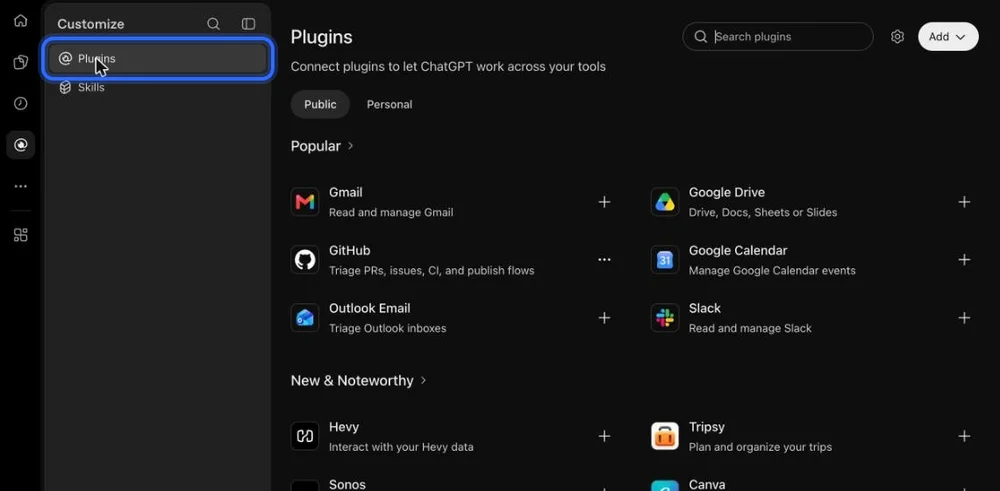Open the history clock icon in left rail
The height and width of the screenshot is (491, 1000).
coord(20,103)
